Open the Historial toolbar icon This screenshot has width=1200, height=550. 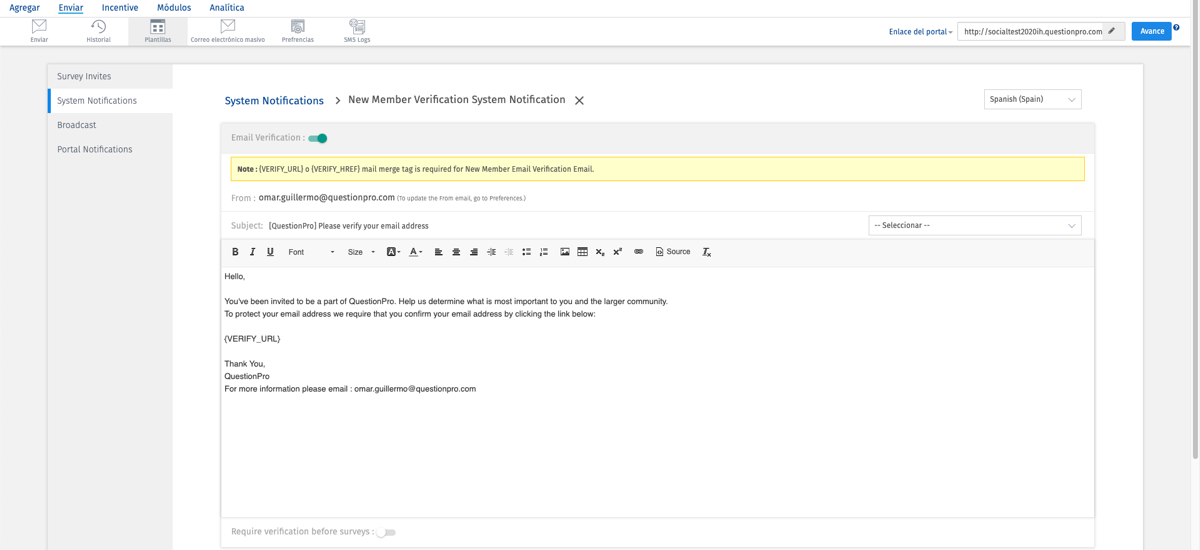(x=98, y=31)
